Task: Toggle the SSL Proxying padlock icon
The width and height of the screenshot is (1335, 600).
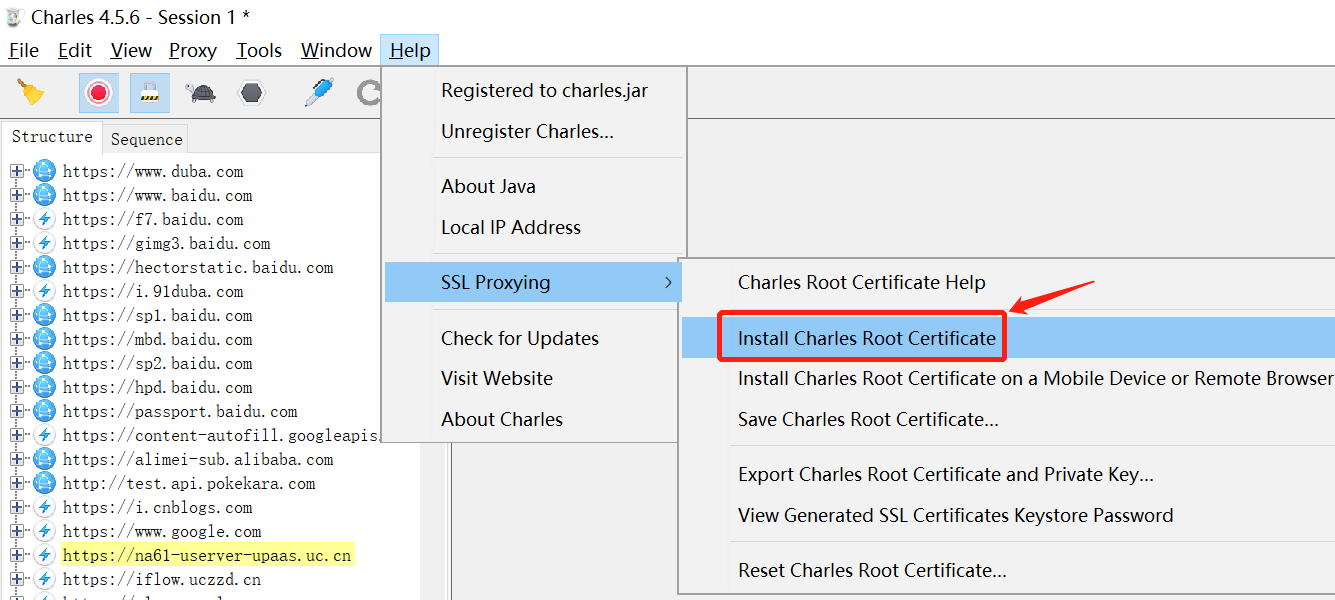Action: [150, 93]
